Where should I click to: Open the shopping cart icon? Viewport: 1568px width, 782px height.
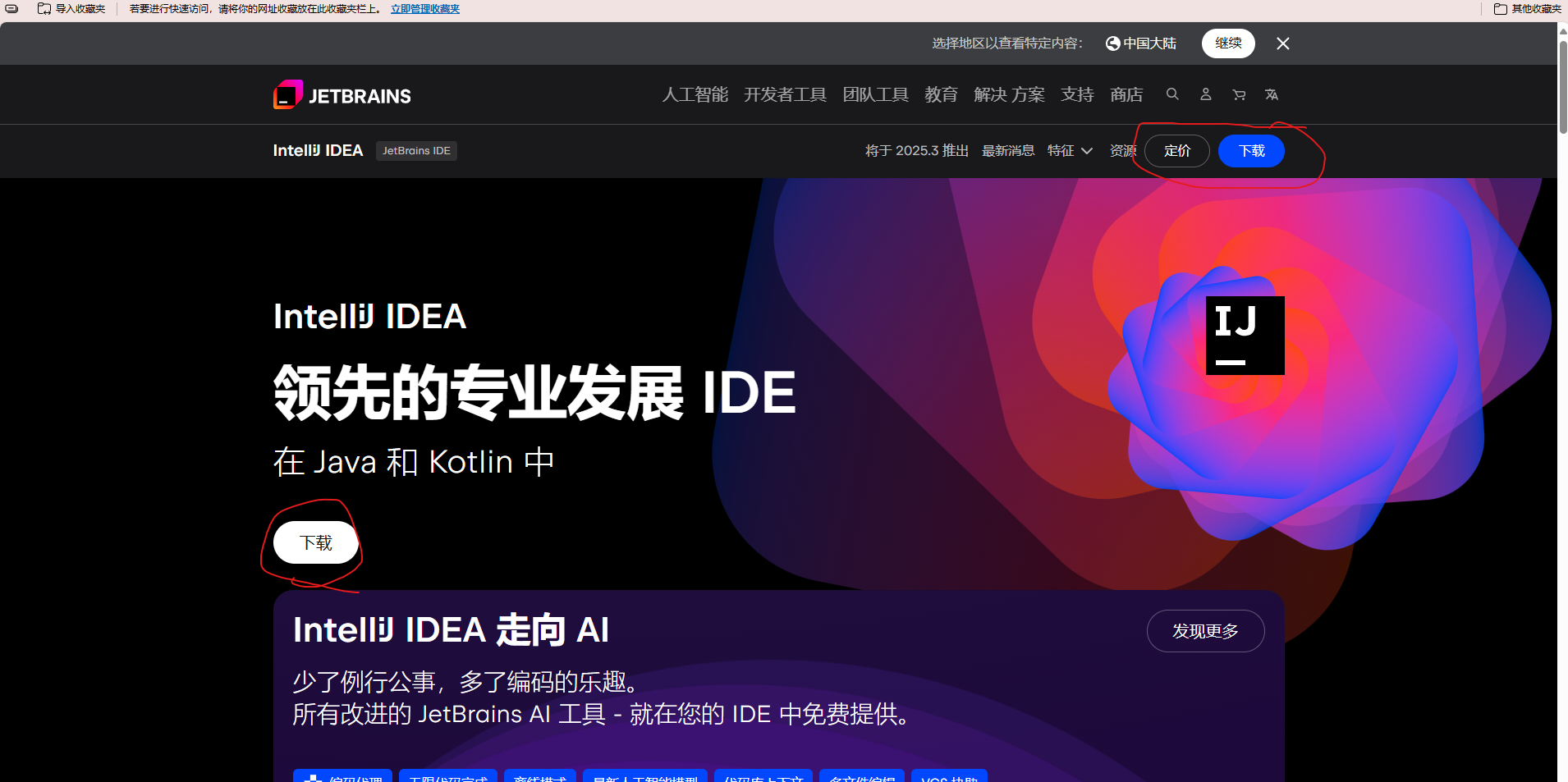(1239, 94)
